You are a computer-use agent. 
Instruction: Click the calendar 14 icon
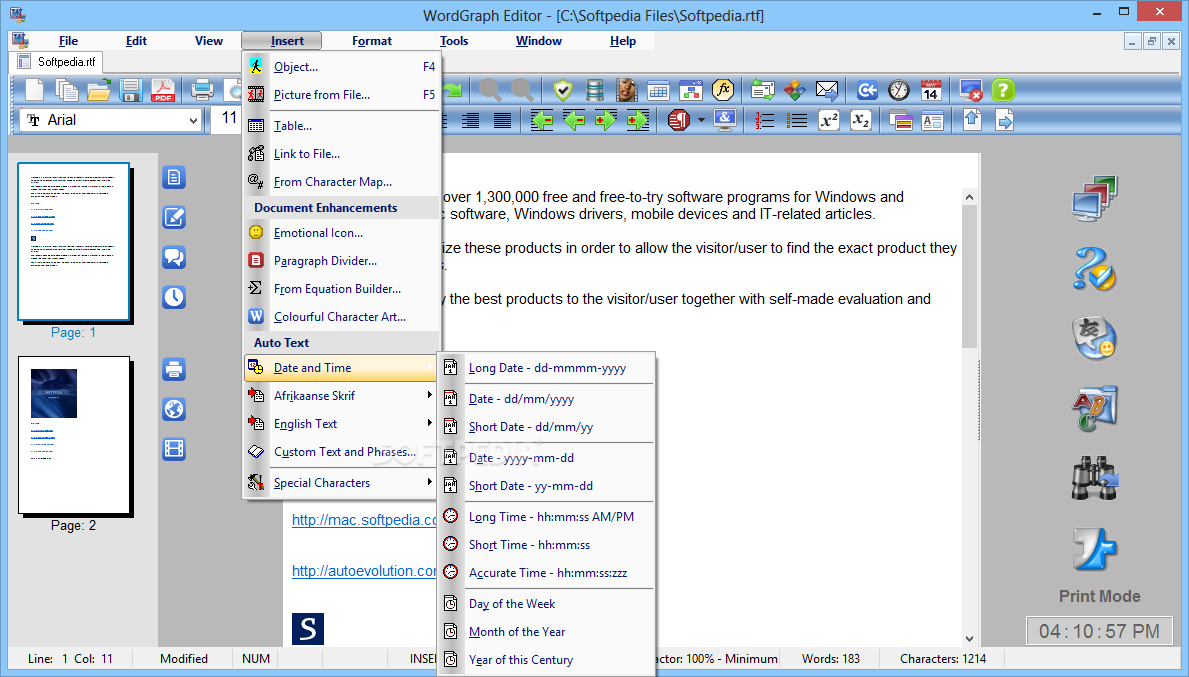coord(930,90)
